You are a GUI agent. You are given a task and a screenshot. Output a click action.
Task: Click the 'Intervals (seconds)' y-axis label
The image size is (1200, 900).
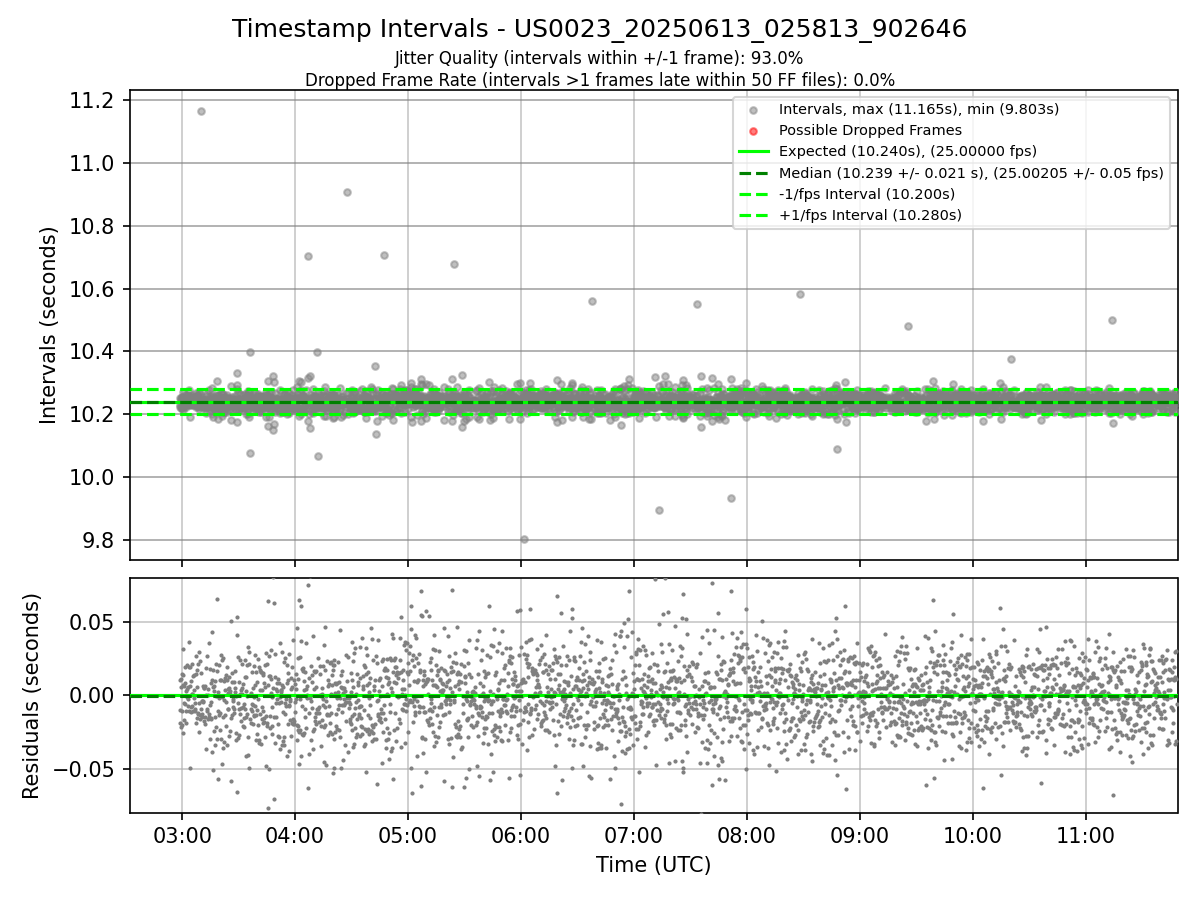point(49,325)
